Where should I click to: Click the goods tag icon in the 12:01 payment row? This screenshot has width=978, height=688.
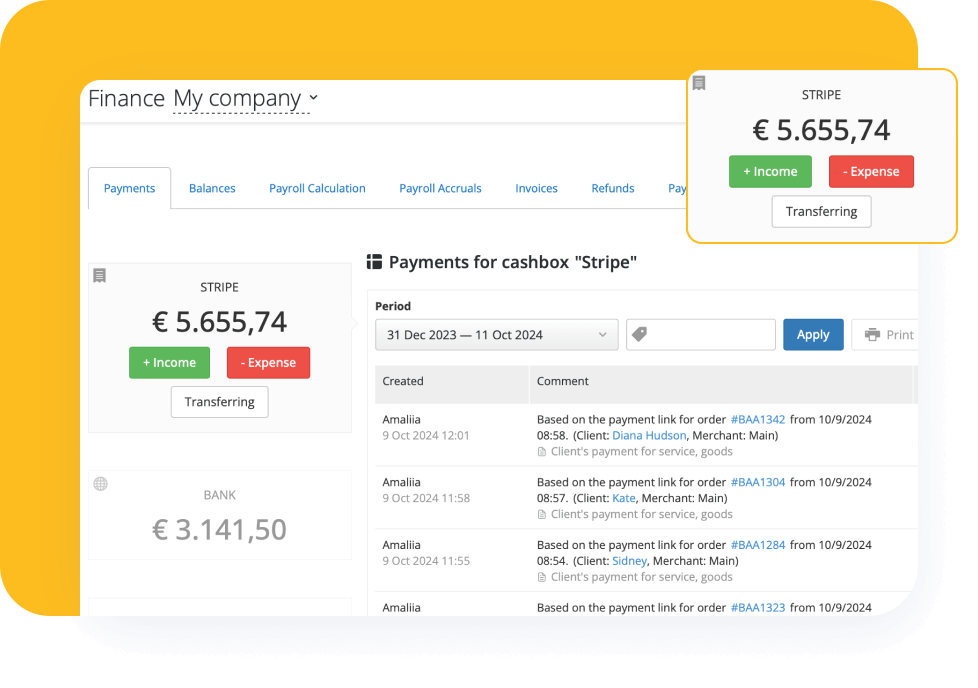541,451
